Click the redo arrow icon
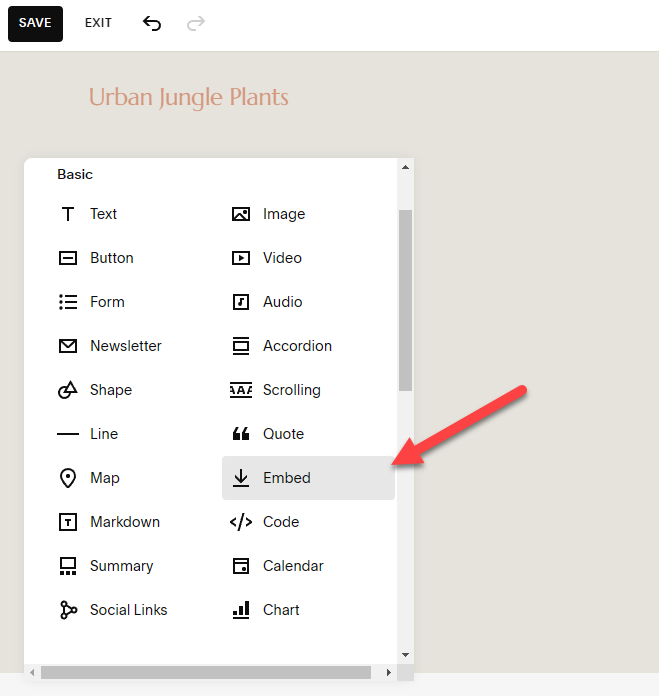The width and height of the screenshot is (659, 696). [x=196, y=23]
